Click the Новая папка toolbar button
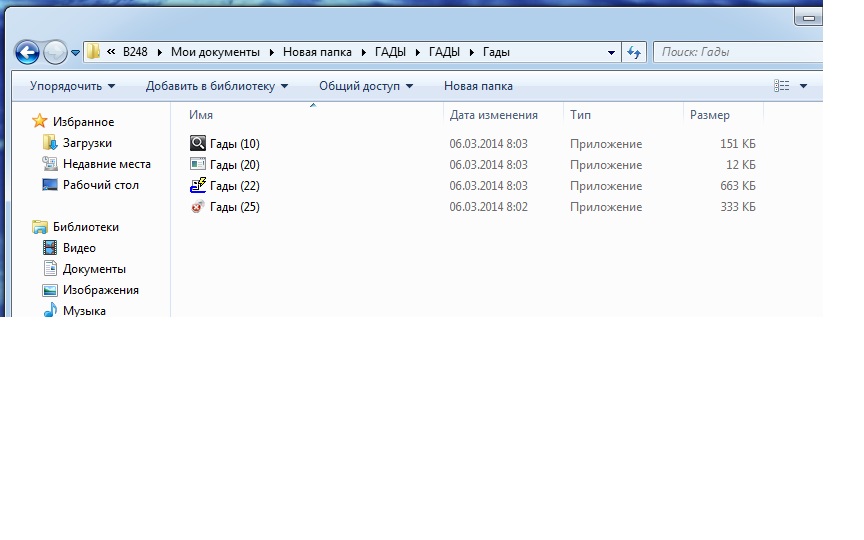This screenshot has width=864, height=540. pyautogui.click(x=478, y=86)
